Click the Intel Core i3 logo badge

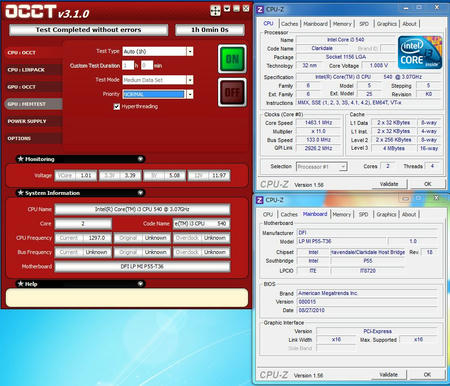pos(420,52)
